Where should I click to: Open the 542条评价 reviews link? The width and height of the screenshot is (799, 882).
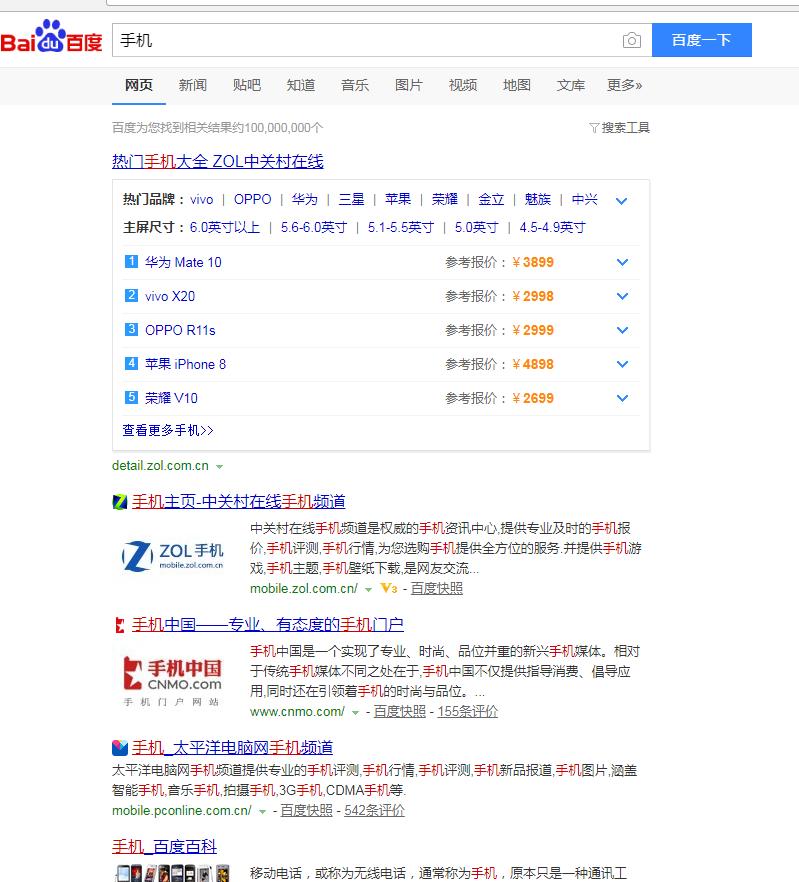[x=374, y=811]
